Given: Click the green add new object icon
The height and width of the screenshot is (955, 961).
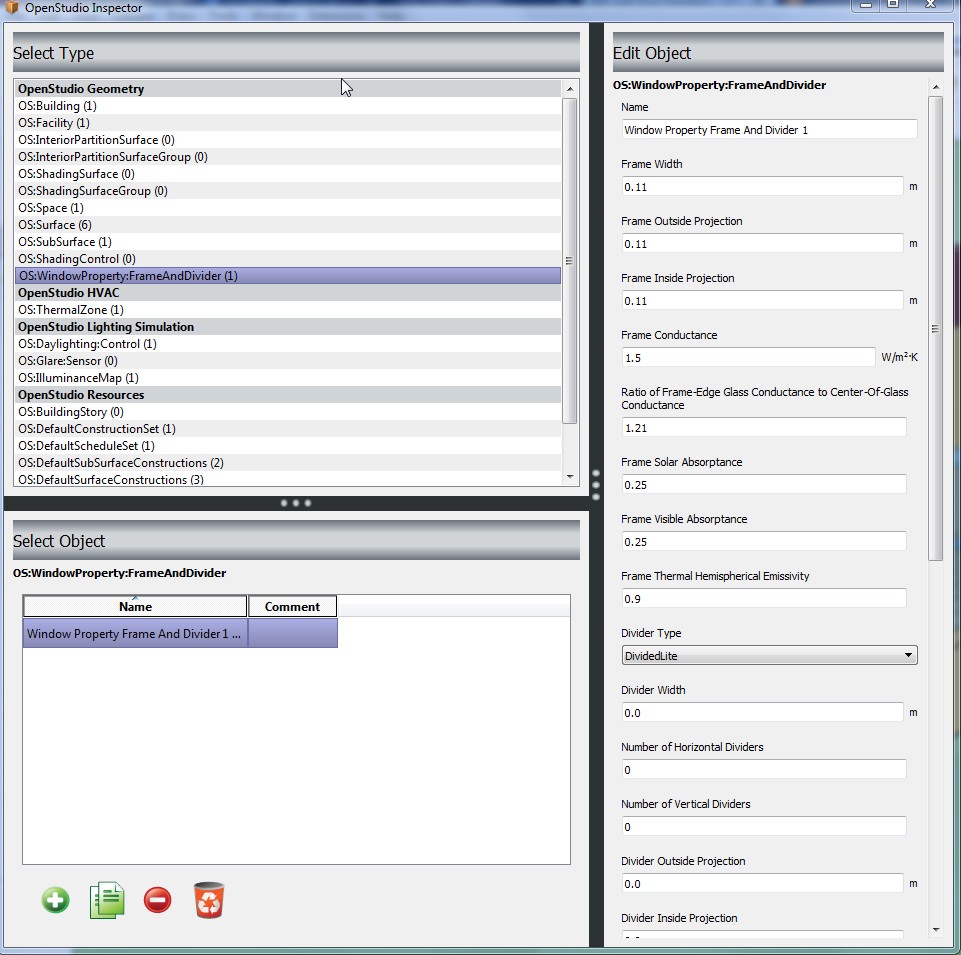Looking at the screenshot, I should (x=55, y=900).
